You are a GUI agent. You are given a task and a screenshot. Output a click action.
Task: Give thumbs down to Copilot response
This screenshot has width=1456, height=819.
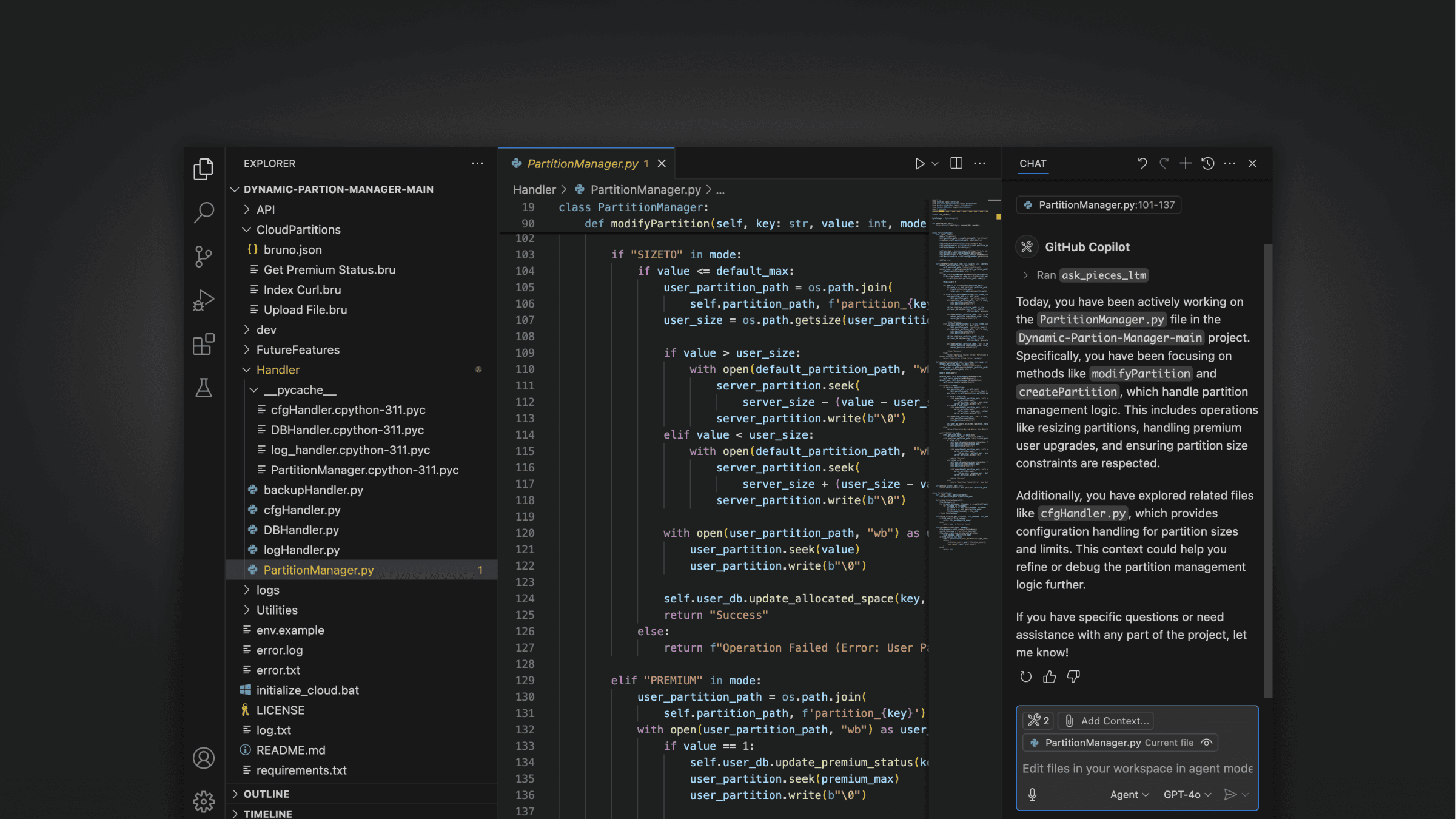(1073, 676)
